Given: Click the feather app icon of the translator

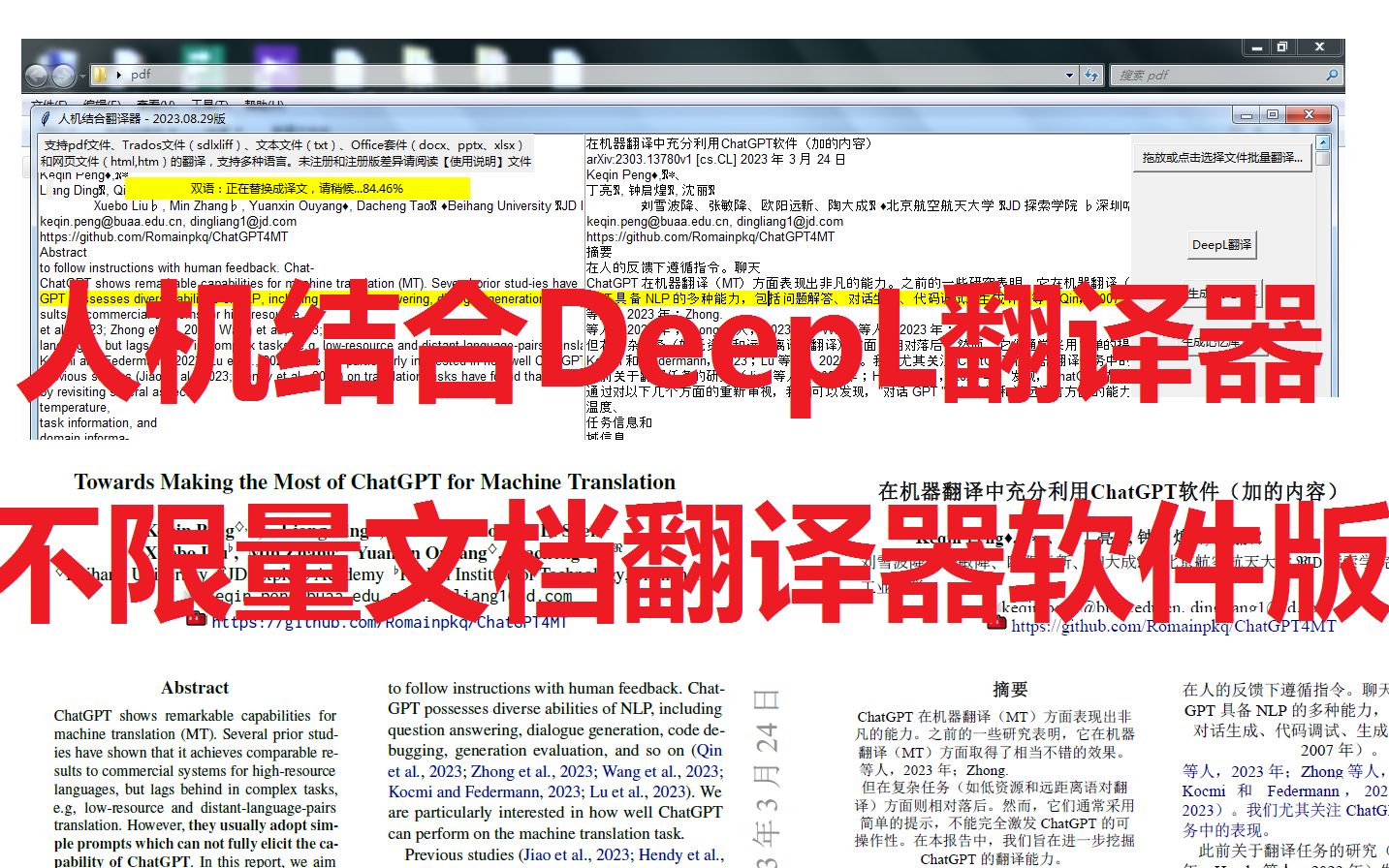Looking at the screenshot, I should click(44, 117).
